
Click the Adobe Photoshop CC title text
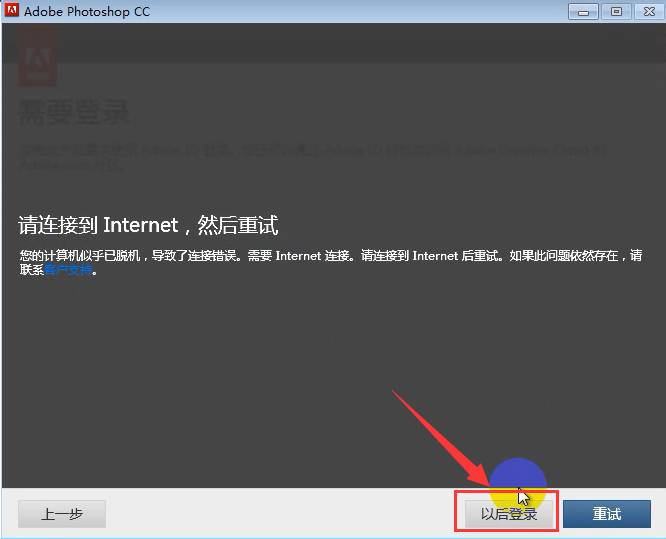pyautogui.click(x=87, y=11)
